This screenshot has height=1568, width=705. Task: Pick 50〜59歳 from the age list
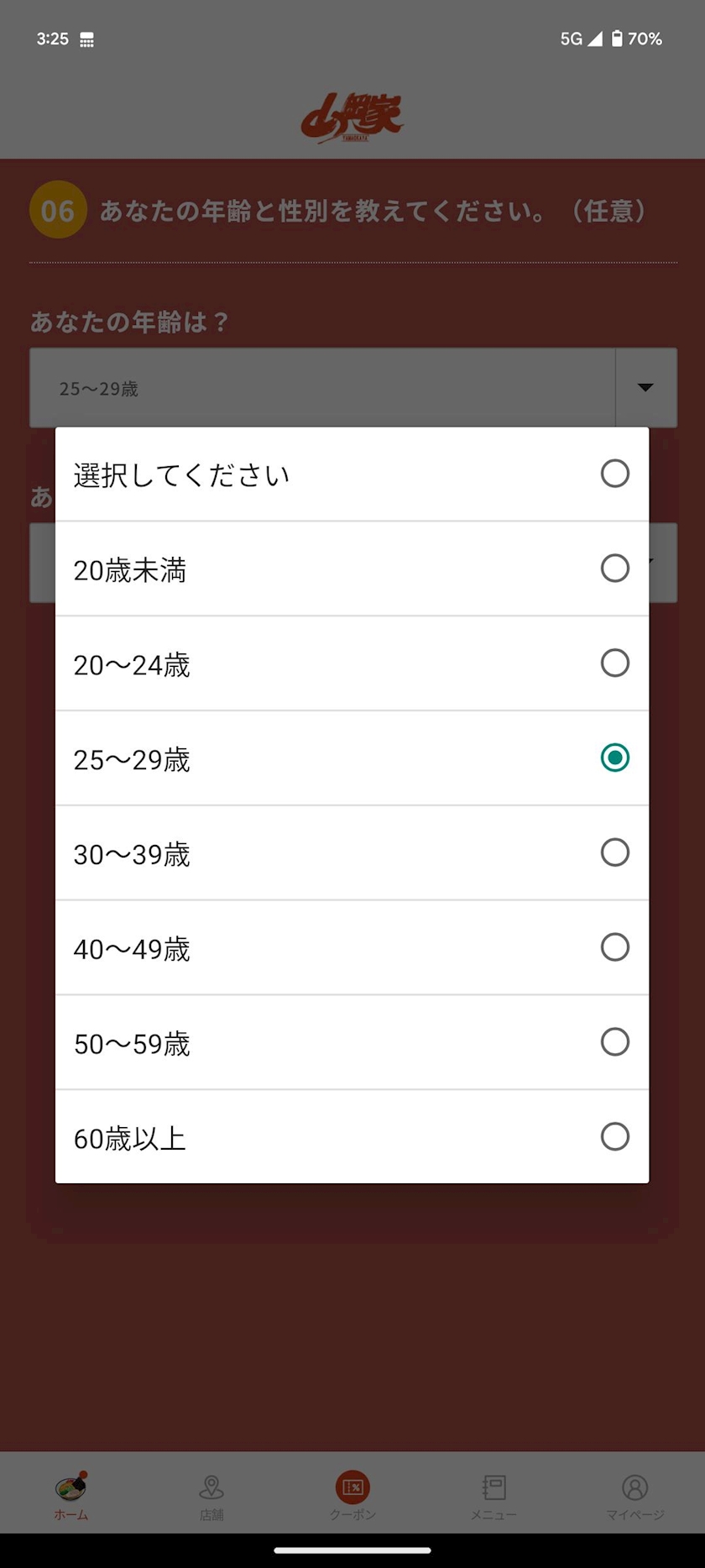352,1043
